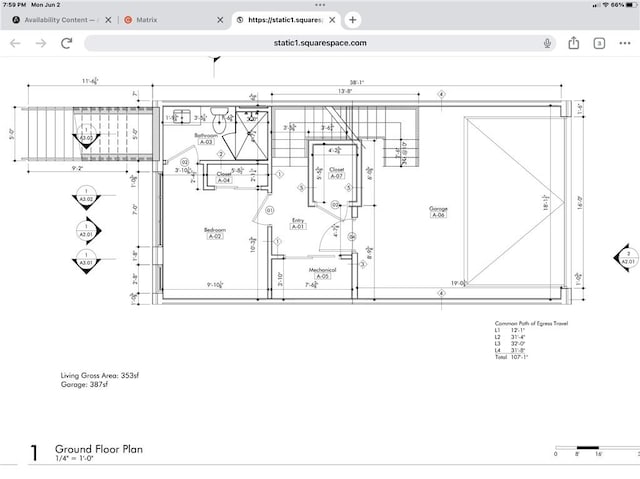Screen dimensions: 640x479
Task: Add a new tab with the plus button
Action: point(353,20)
